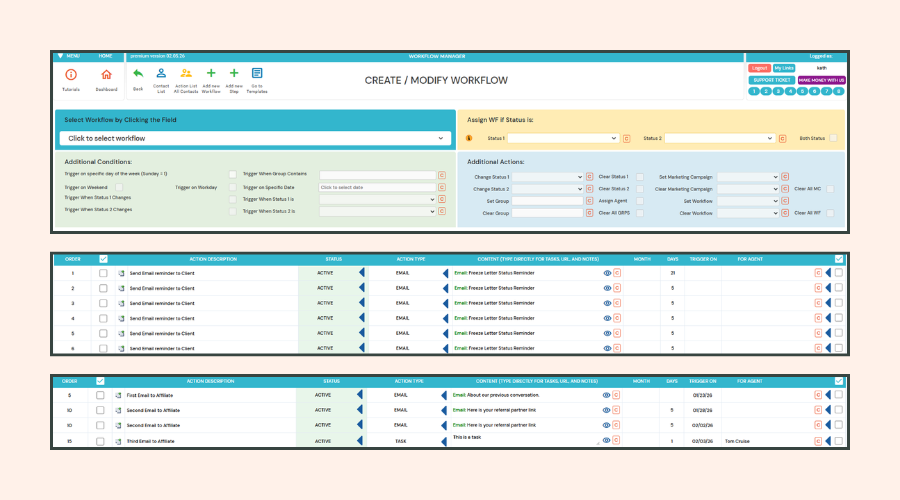The height and width of the screenshot is (500, 900).
Task: Open Action List All Contacts icon
Action: 186,73
